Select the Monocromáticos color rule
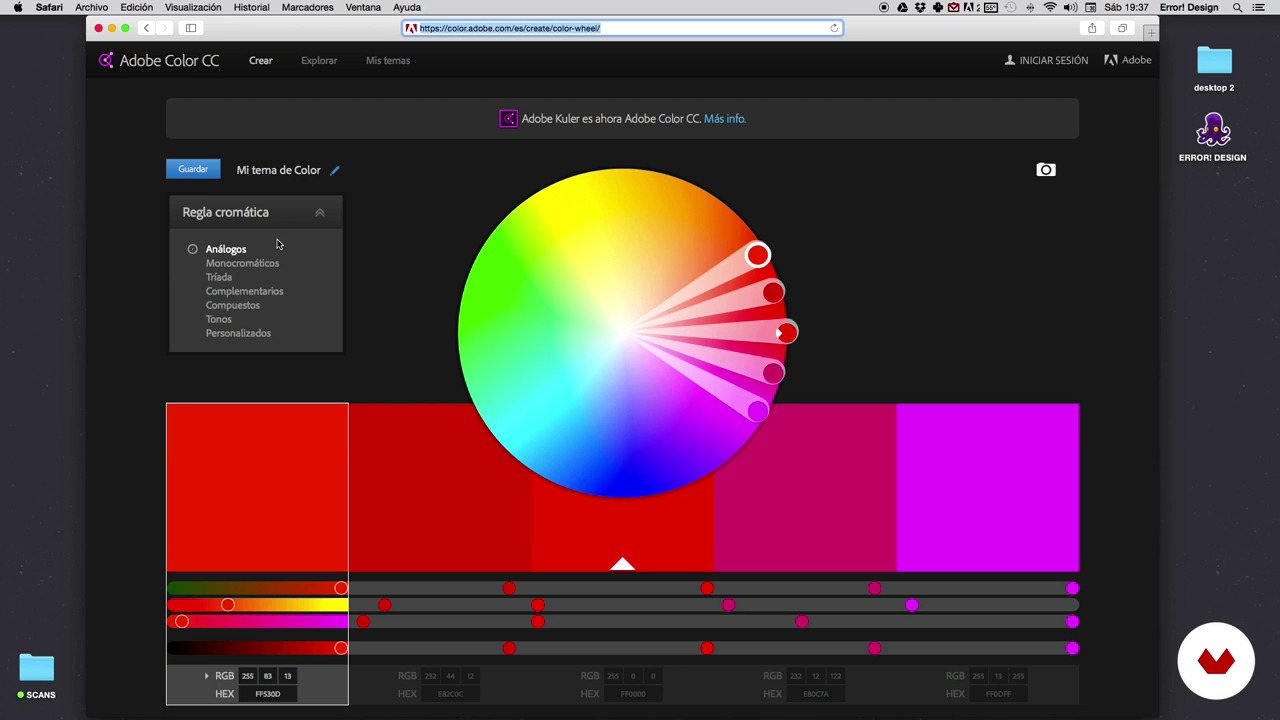1280x720 pixels. pos(242,263)
